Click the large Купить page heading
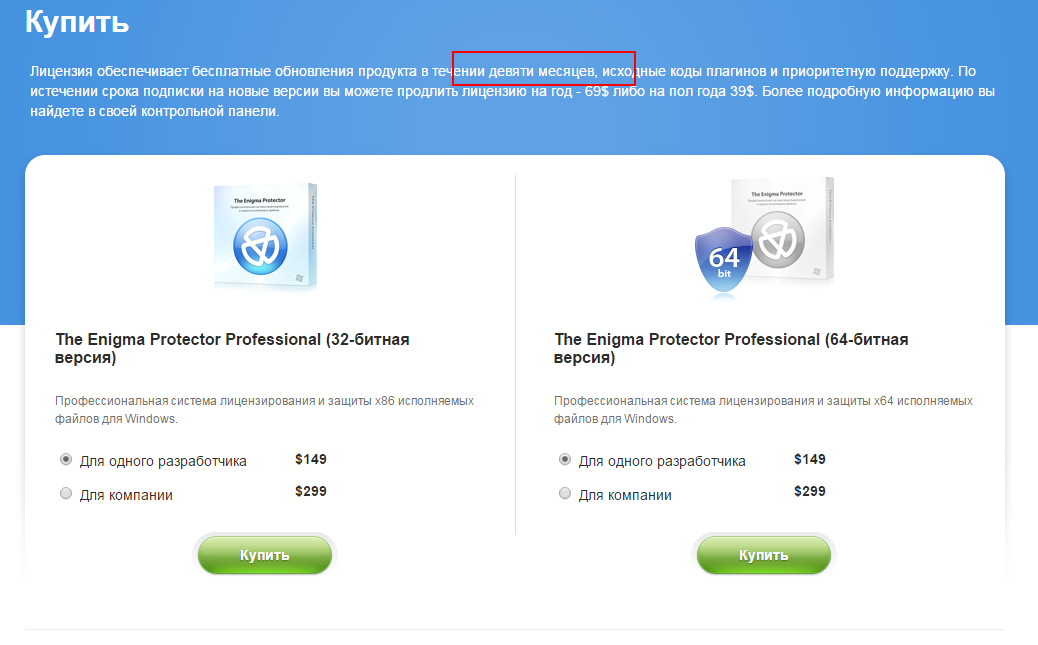This screenshot has height=645, width=1038. point(77,22)
